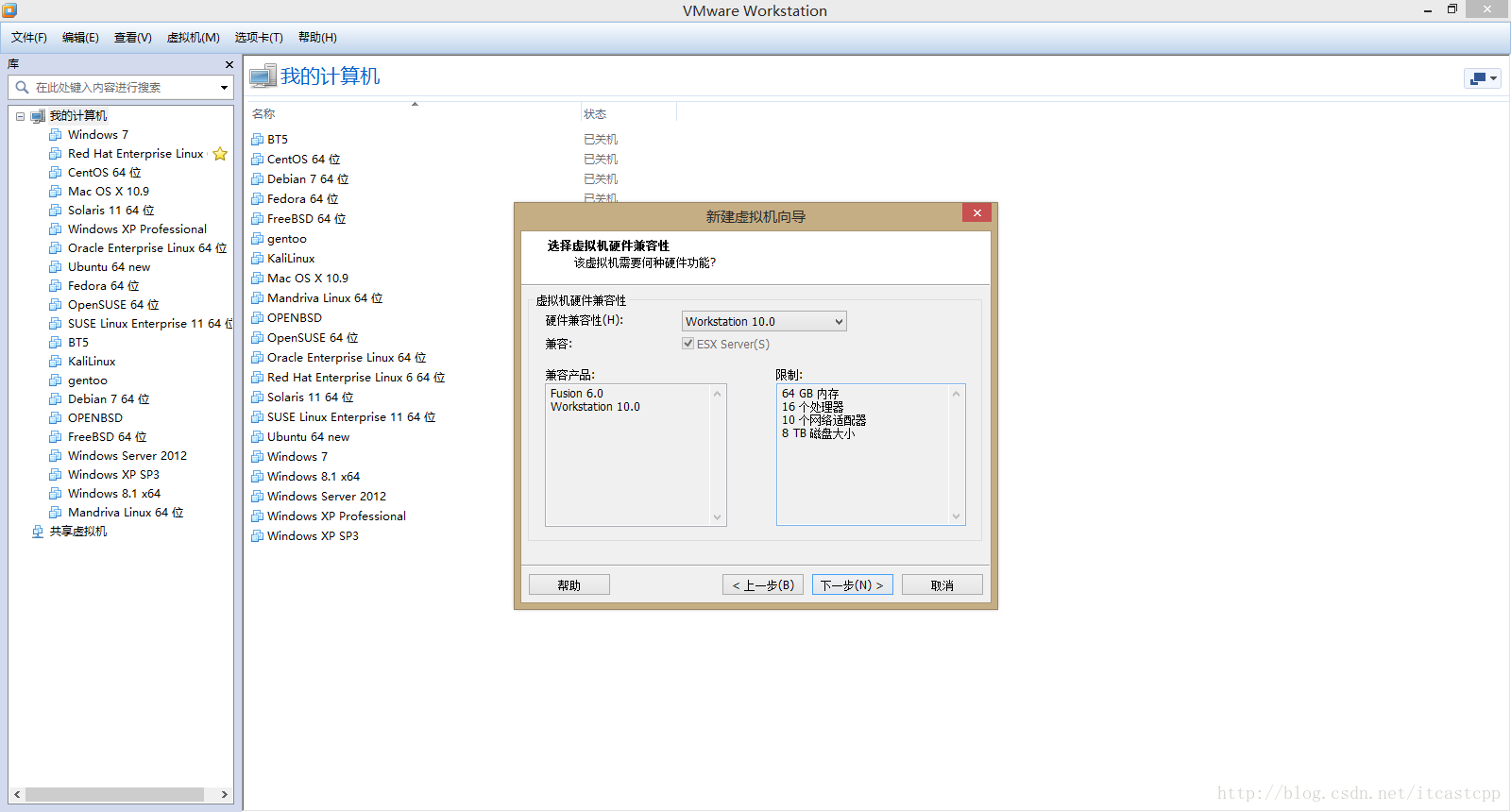Click the Mac OS X 10.9 VM icon in library tree

point(56,192)
